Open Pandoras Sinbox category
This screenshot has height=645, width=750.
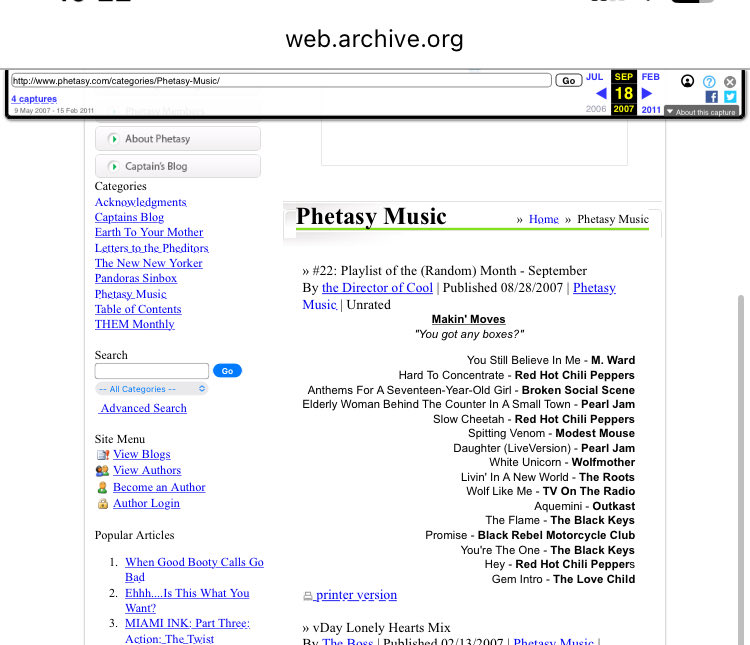pyautogui.click(x=136, y=278)
